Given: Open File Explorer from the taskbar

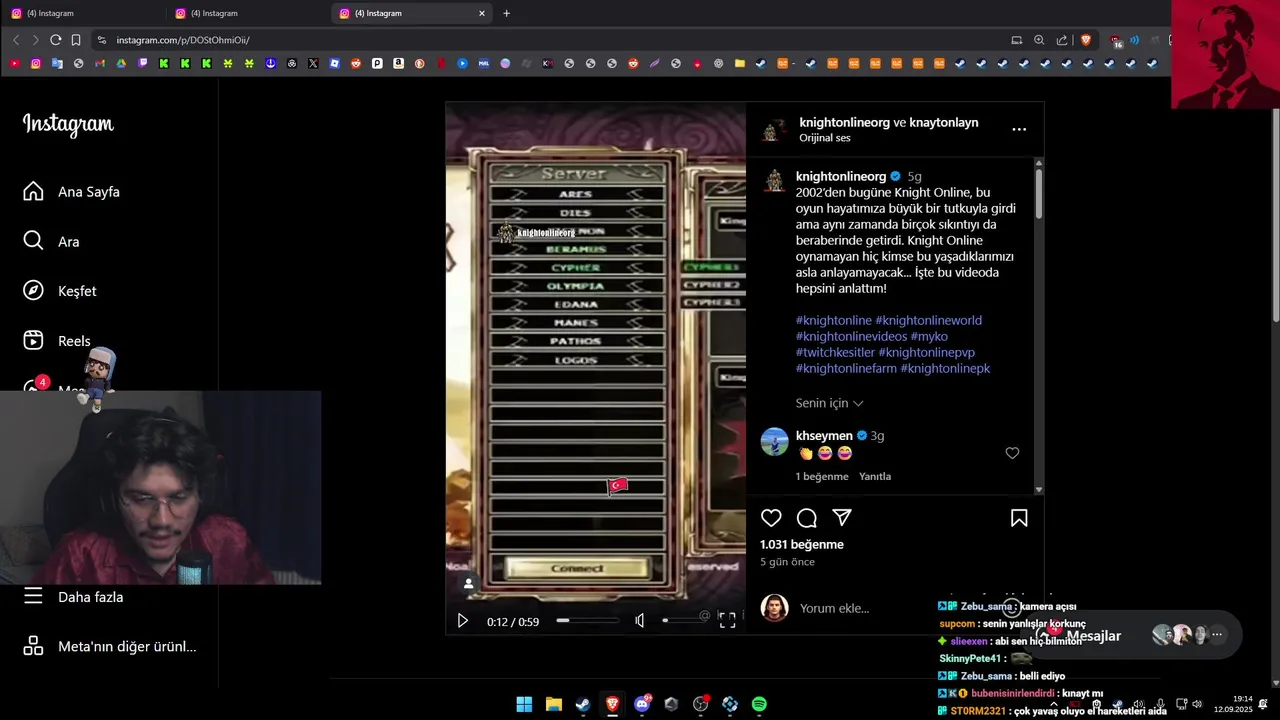Looking at the screenshot, I should [x=553, y=704].
